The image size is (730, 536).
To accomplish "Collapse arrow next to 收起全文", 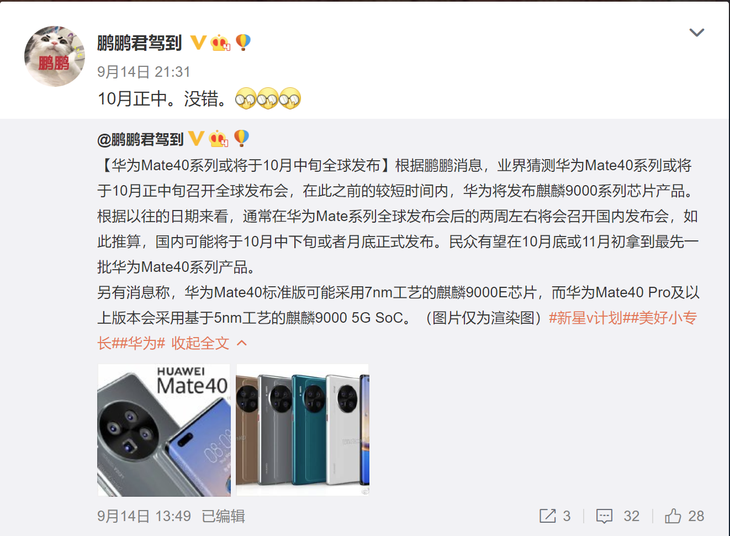I will click(x=242, y=343).
